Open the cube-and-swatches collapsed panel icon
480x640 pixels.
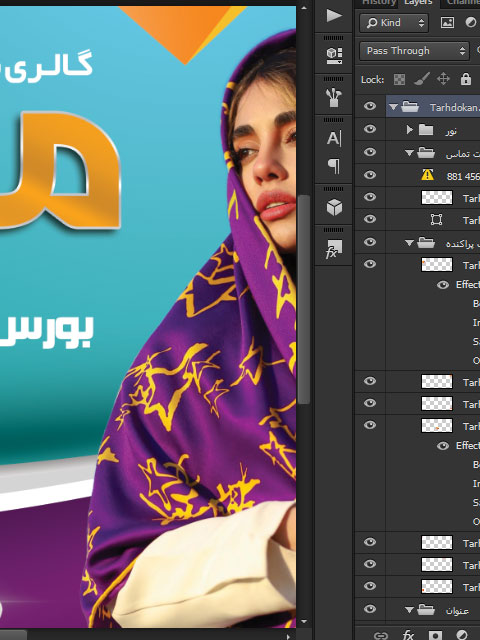pos(334,55)
